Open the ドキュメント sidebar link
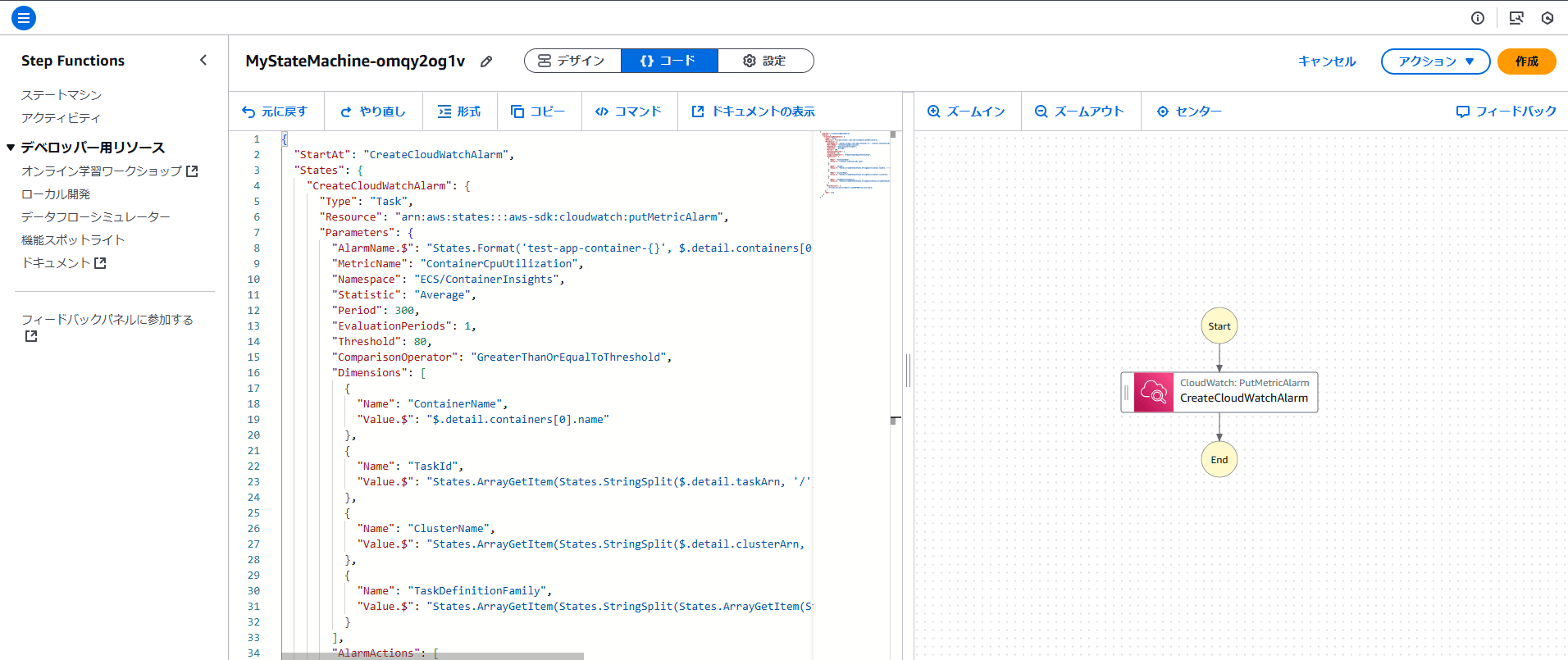This screenshot has width=1568, height=660. coord(64,263)
